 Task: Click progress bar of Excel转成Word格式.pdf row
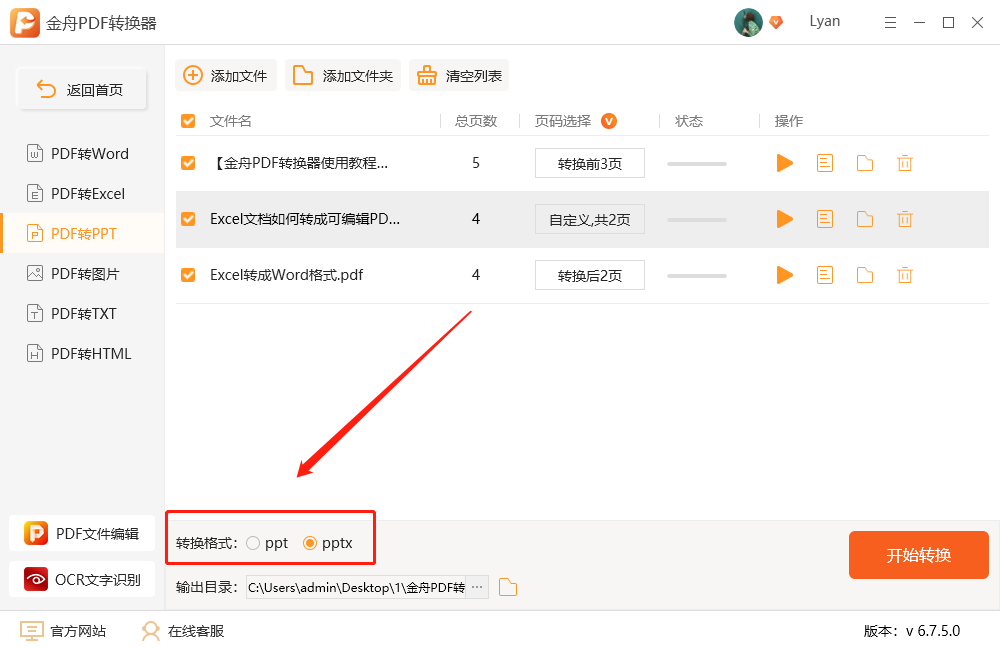pyautogui.click(x=697, y=276)
